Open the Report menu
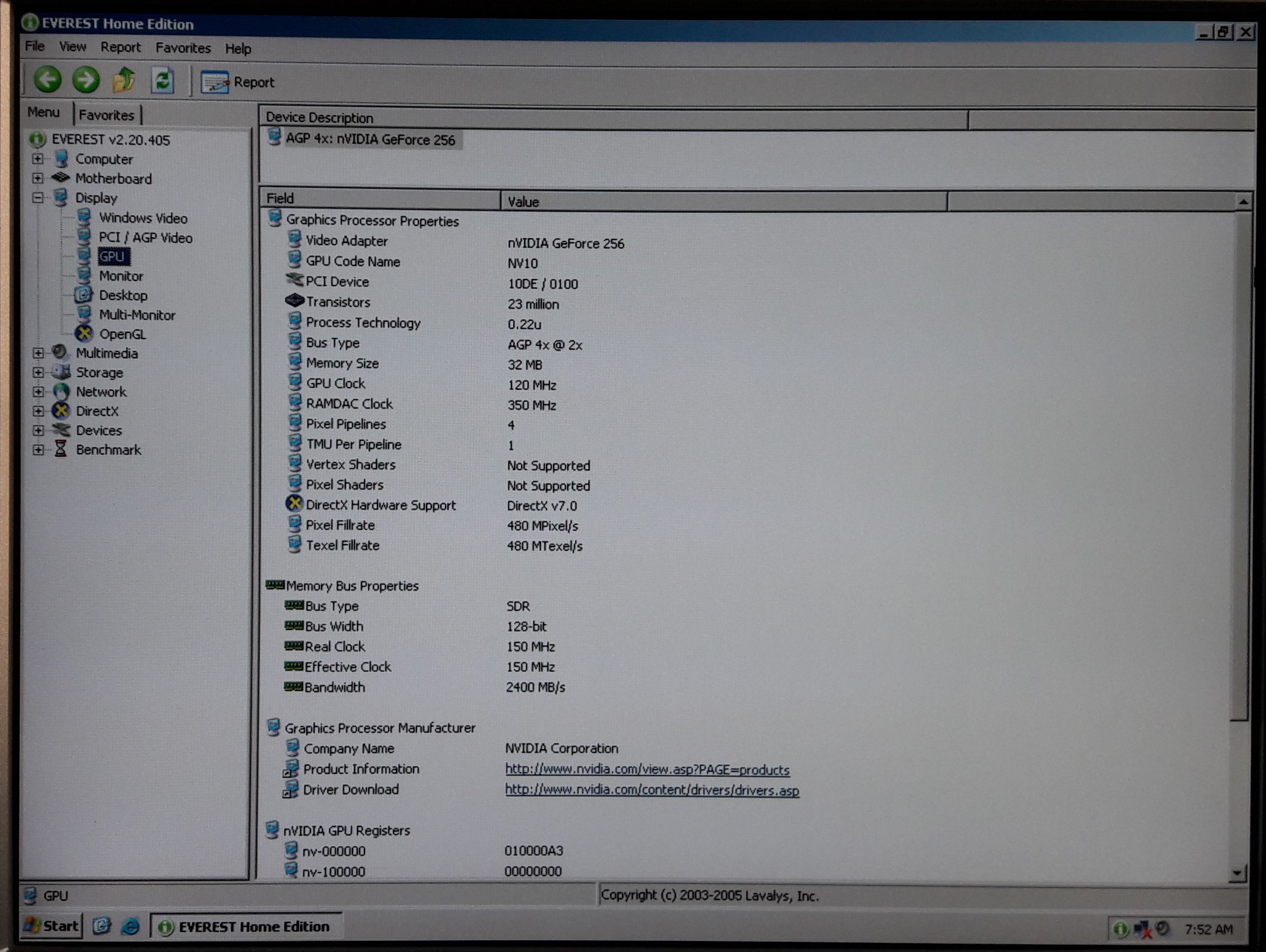 pyautogui.click(x=120, y=47)
